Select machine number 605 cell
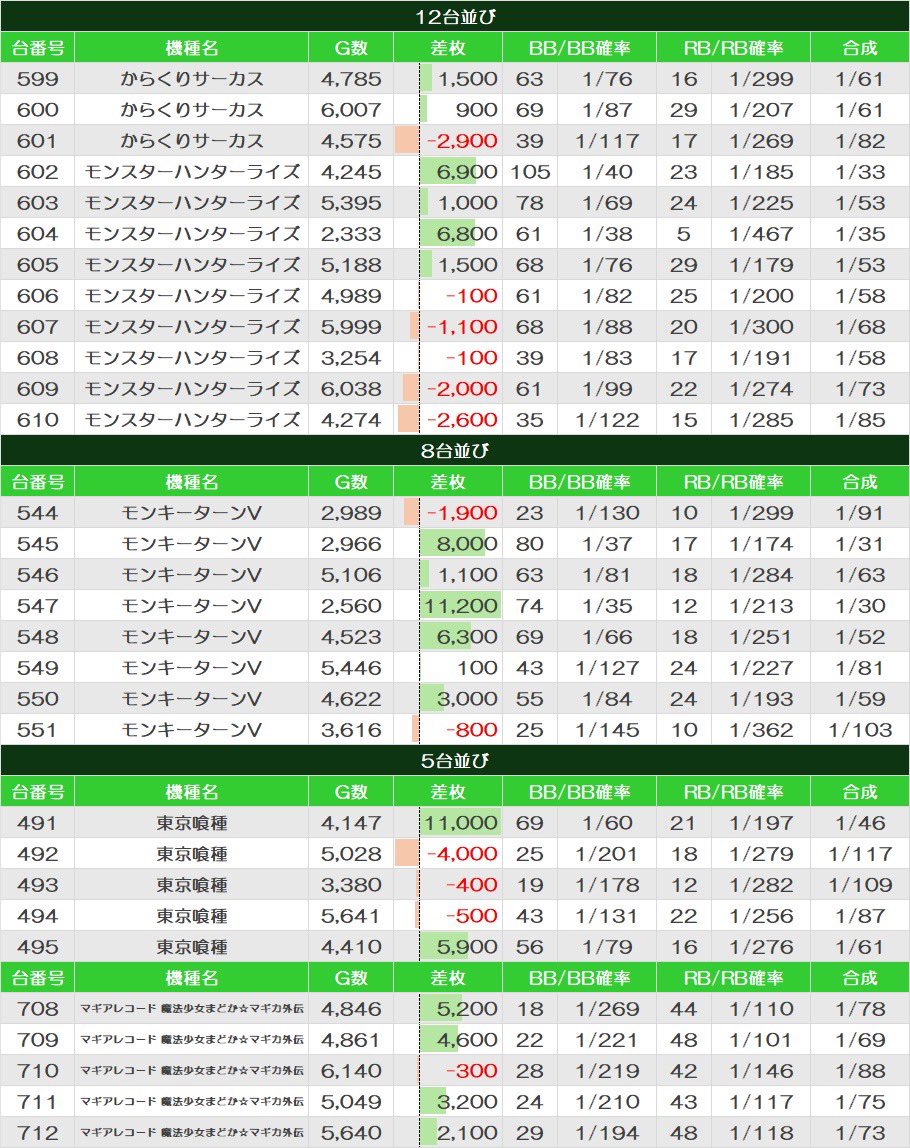 tap(37, 264)
